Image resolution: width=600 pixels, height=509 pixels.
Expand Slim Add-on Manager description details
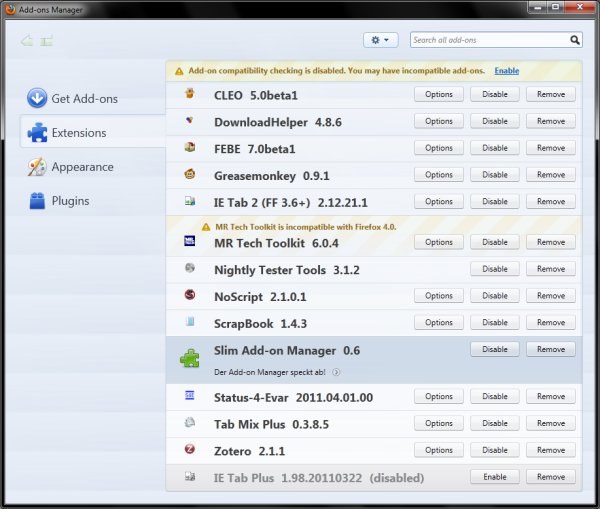click(336, 372)
